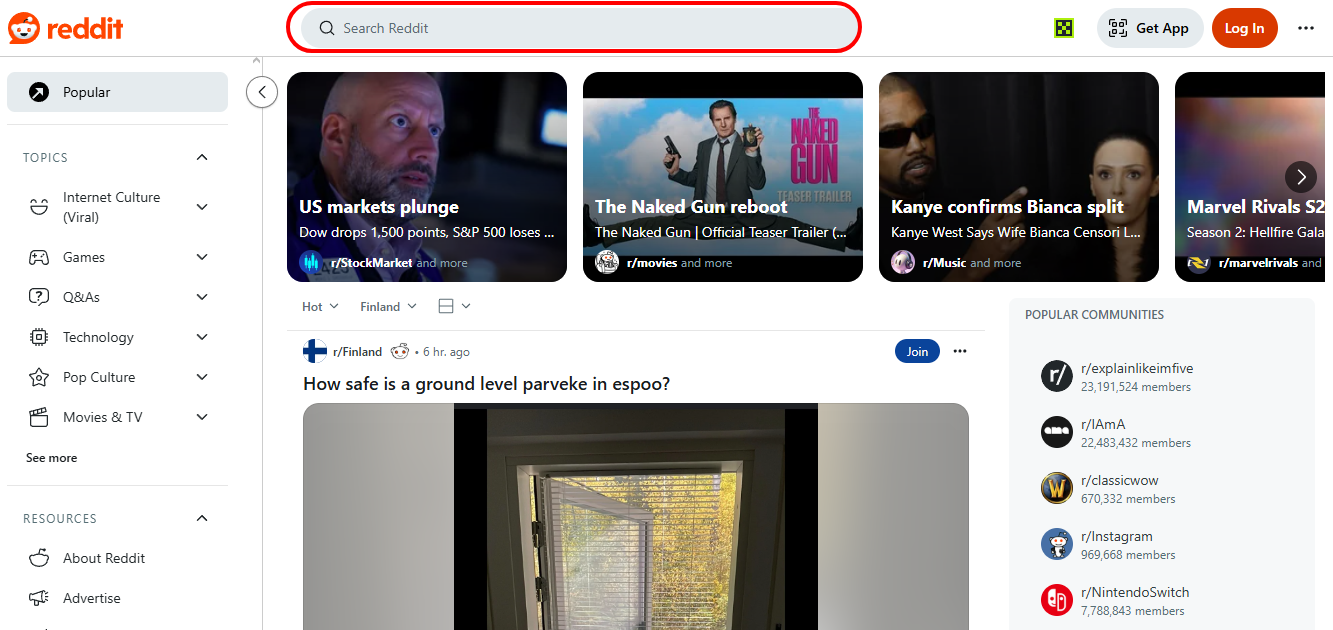Click the r/StockMarket avatar icon
This screenshot has width=1333, height=630.
311,263
